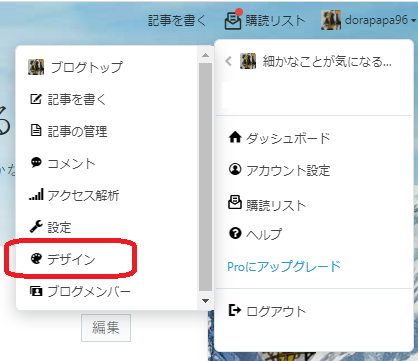
Task: Open ブログトップ menu entry
Action: (87, 67)
